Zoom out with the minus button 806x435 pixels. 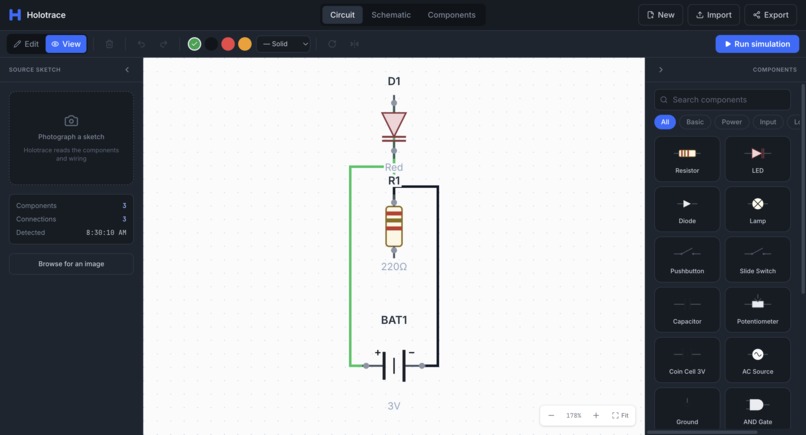click(551, 415)
